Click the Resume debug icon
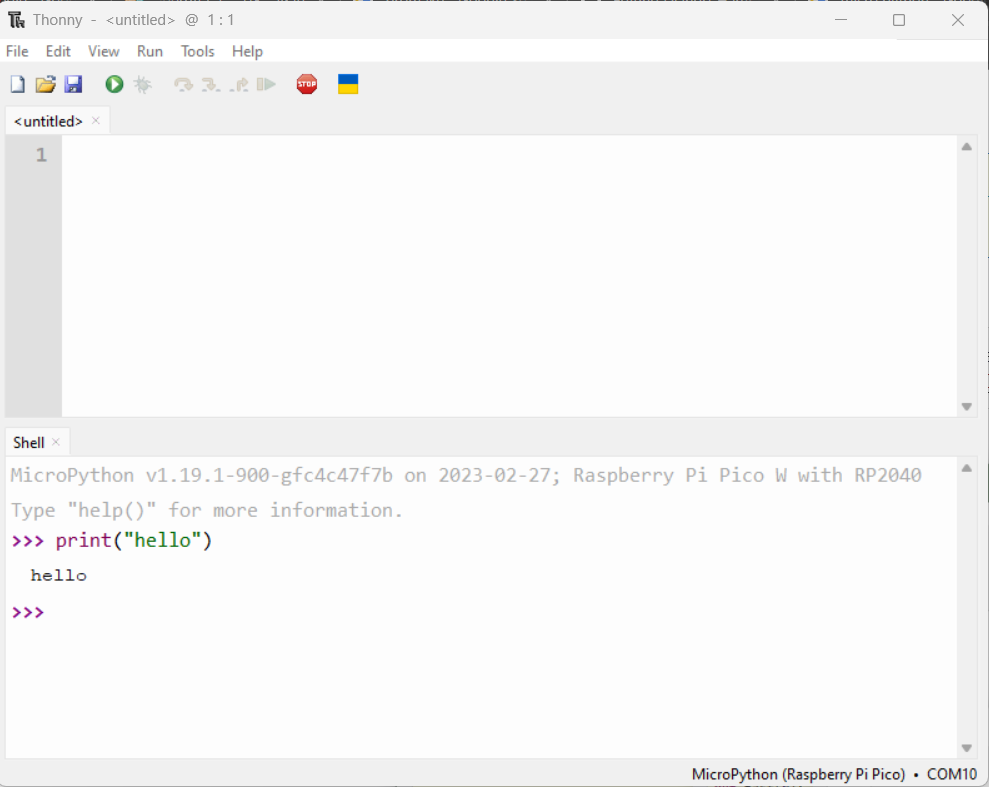 click(x=266, y=84)
